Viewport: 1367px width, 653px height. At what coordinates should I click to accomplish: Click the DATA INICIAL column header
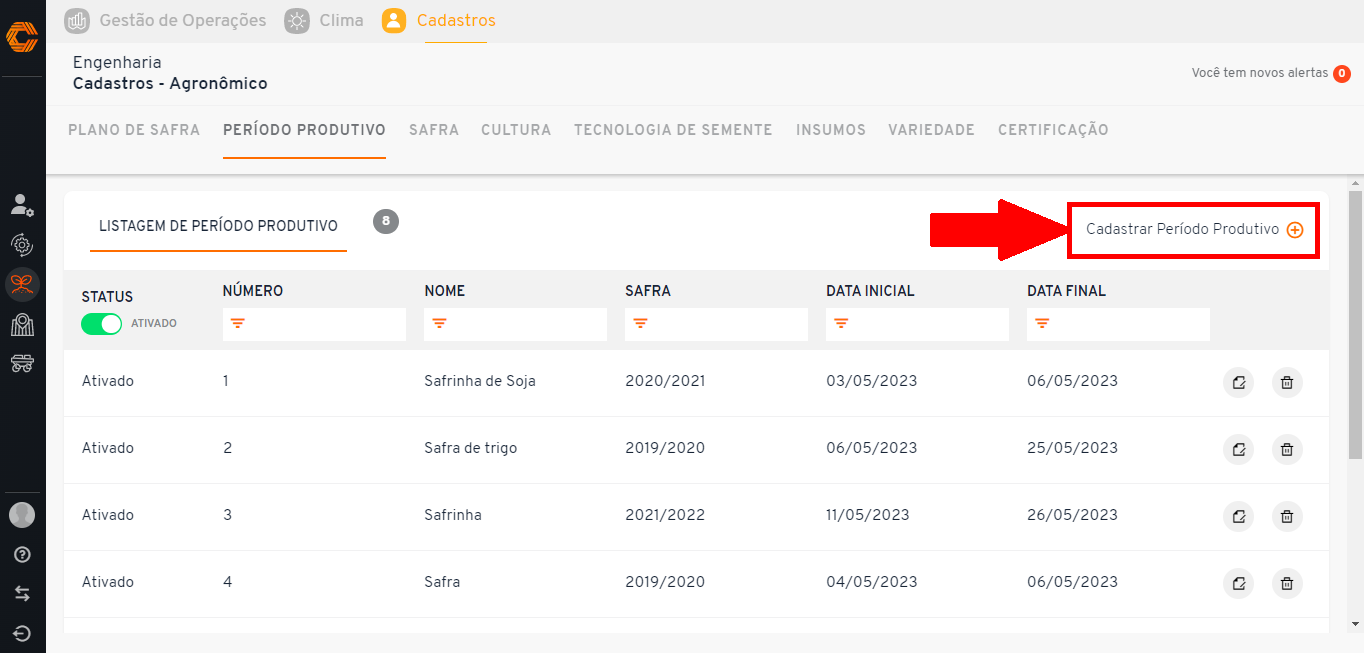click(870, 291)
